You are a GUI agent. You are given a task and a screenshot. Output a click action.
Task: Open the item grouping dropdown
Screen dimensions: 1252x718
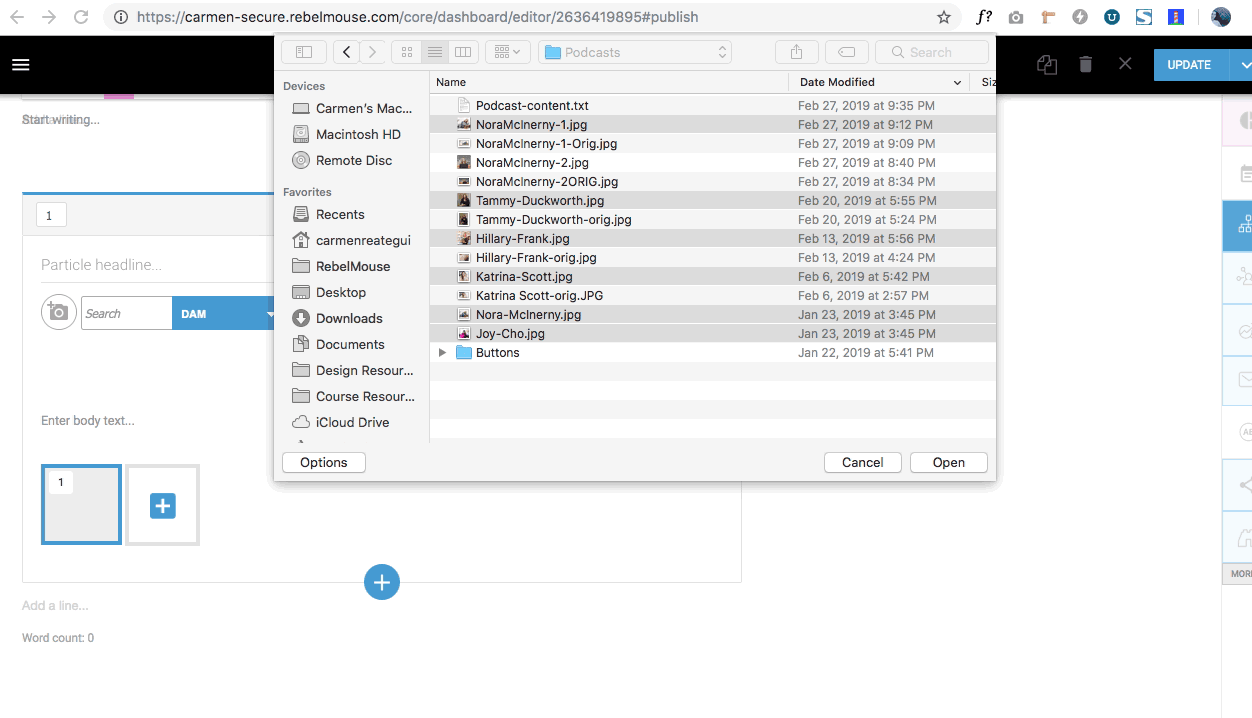click(507, 52)
